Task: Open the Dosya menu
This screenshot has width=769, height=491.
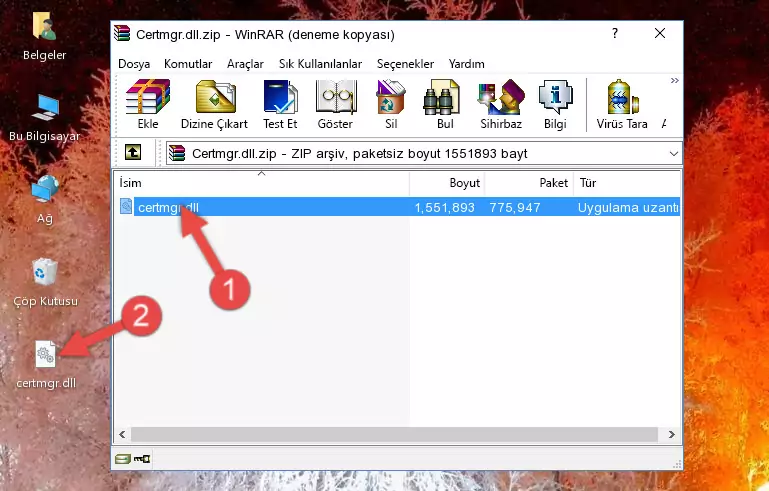Action: coord(134,64)
